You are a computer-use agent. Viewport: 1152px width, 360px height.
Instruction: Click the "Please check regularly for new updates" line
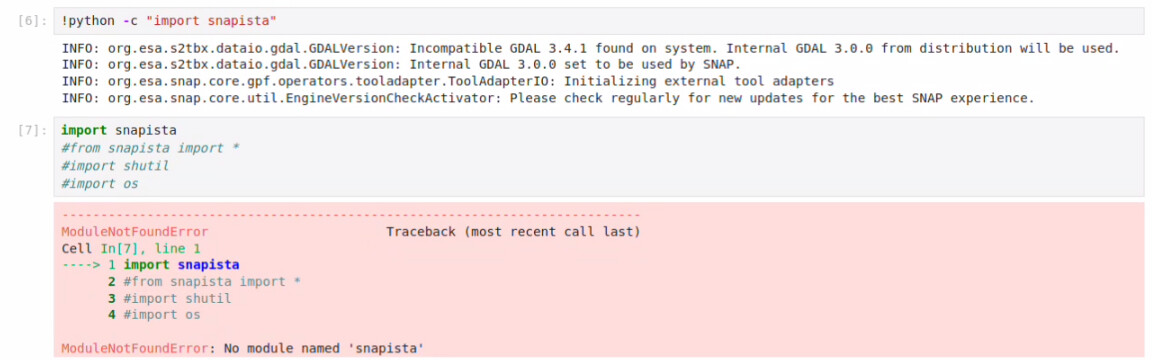click(x=548, y=99)
